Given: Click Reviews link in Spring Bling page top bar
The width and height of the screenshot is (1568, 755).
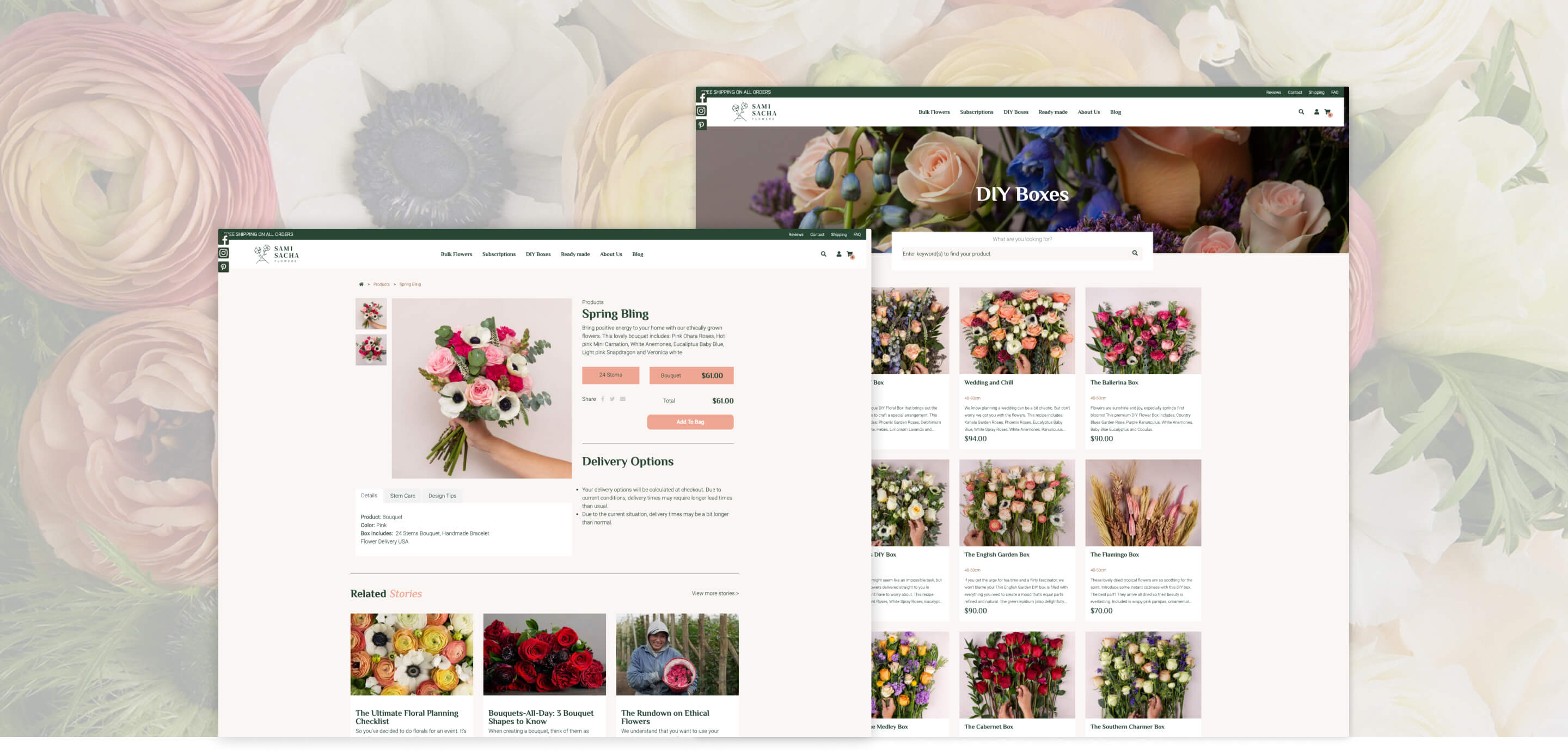Looking at the screenshot, I should (x=795, y=234).
